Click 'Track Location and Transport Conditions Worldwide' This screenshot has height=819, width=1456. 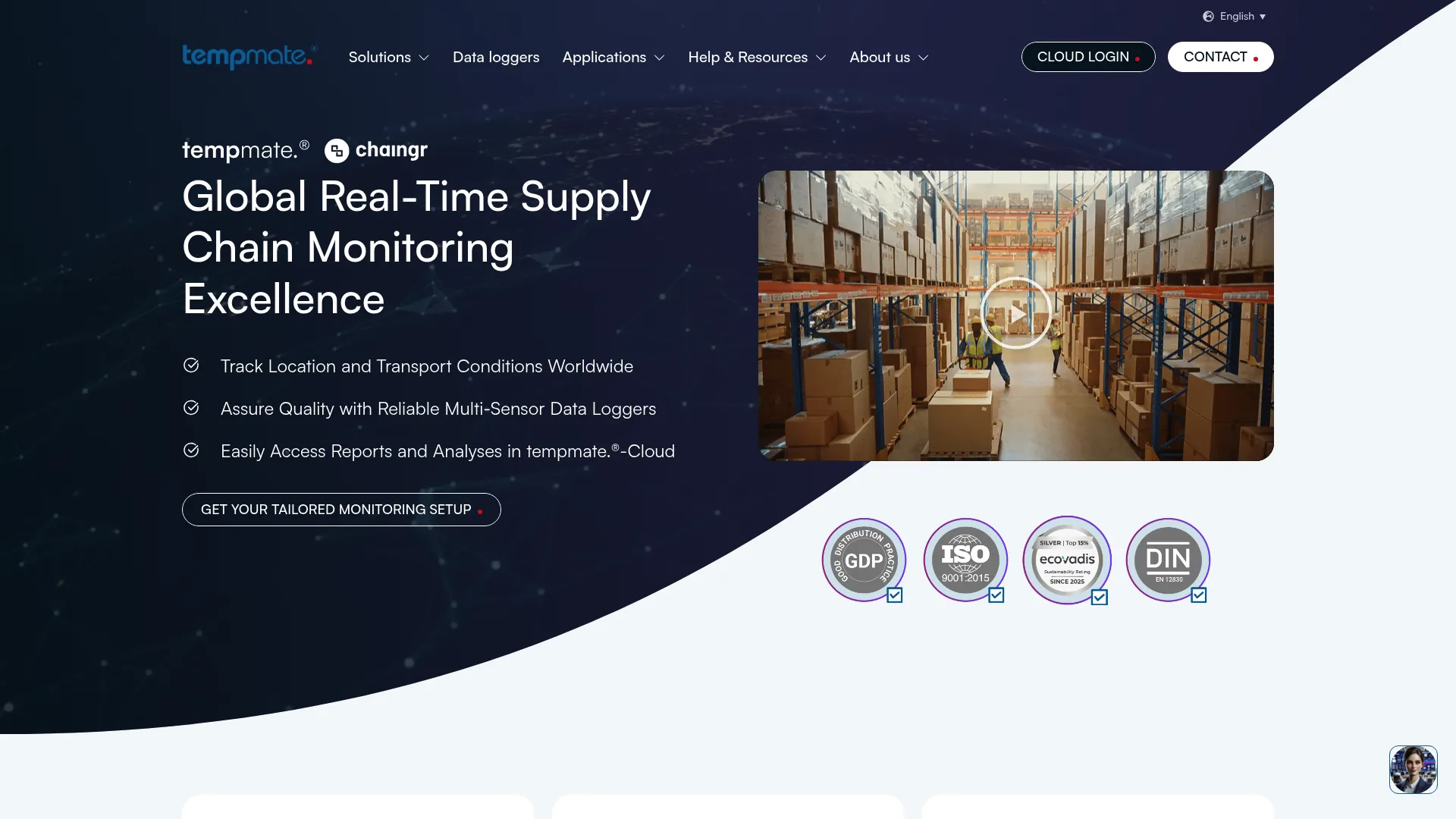pos(427,366)
